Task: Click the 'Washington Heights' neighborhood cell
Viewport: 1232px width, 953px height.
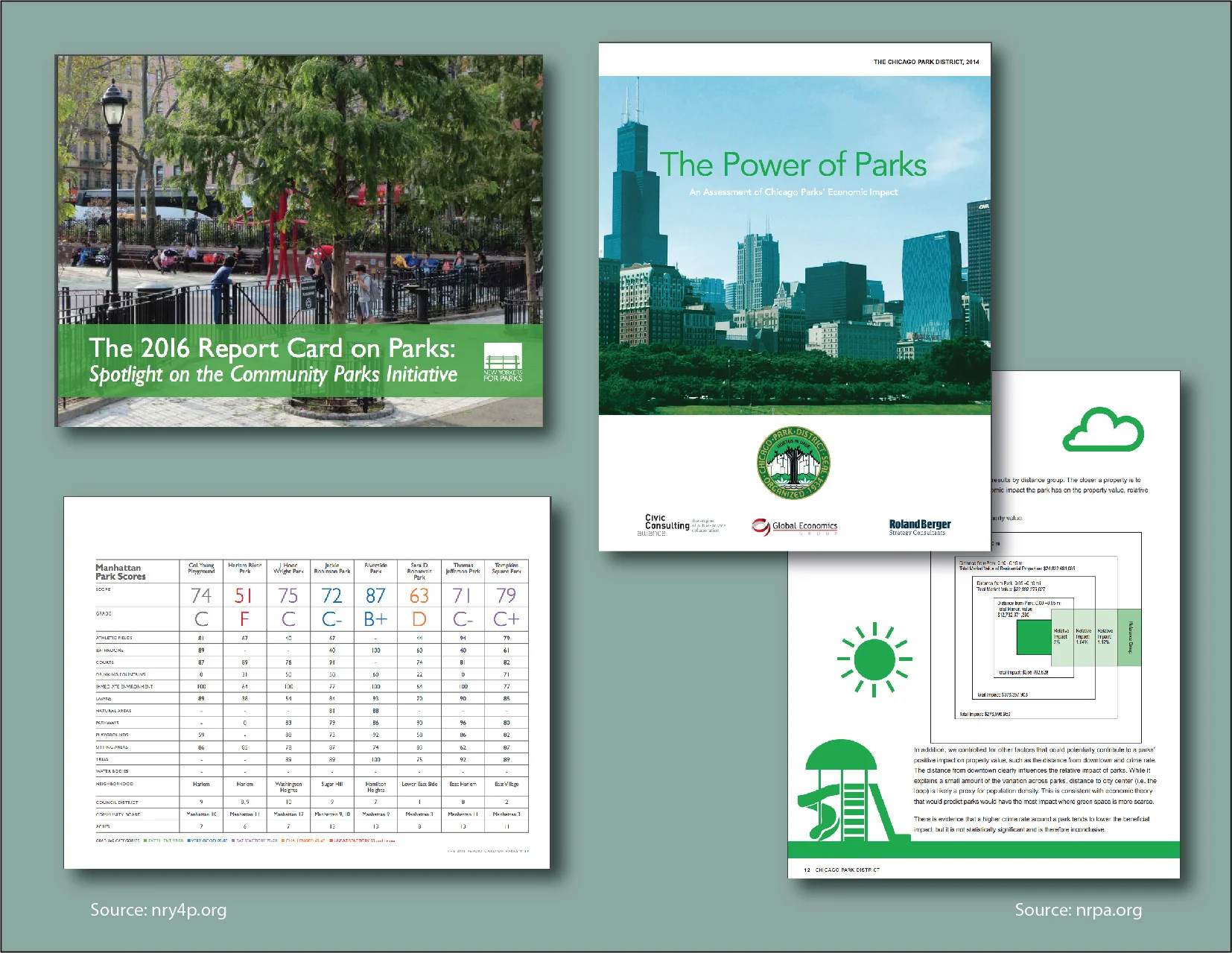Action: [x=288, y=787]
